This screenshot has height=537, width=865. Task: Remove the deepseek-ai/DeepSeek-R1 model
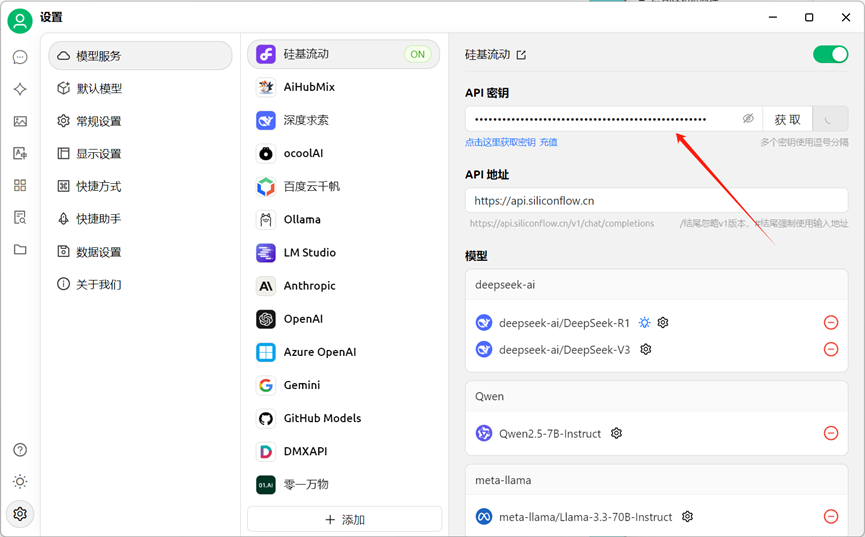click(831, 322)
